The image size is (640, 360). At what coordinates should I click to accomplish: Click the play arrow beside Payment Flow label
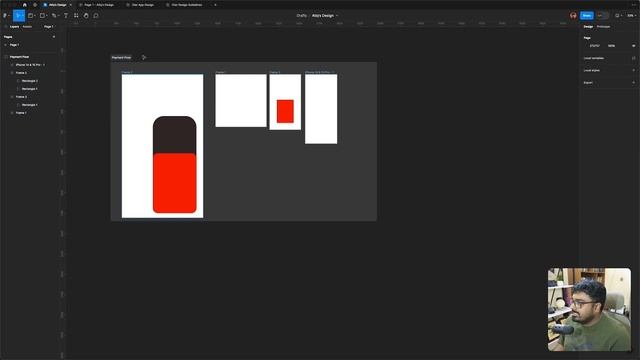click(144, 58)
